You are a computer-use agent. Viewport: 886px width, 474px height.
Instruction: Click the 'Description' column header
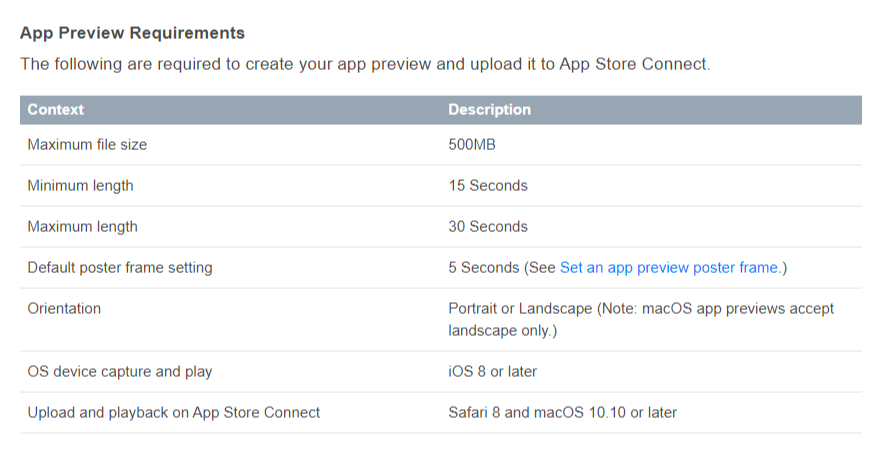point(489,110)
